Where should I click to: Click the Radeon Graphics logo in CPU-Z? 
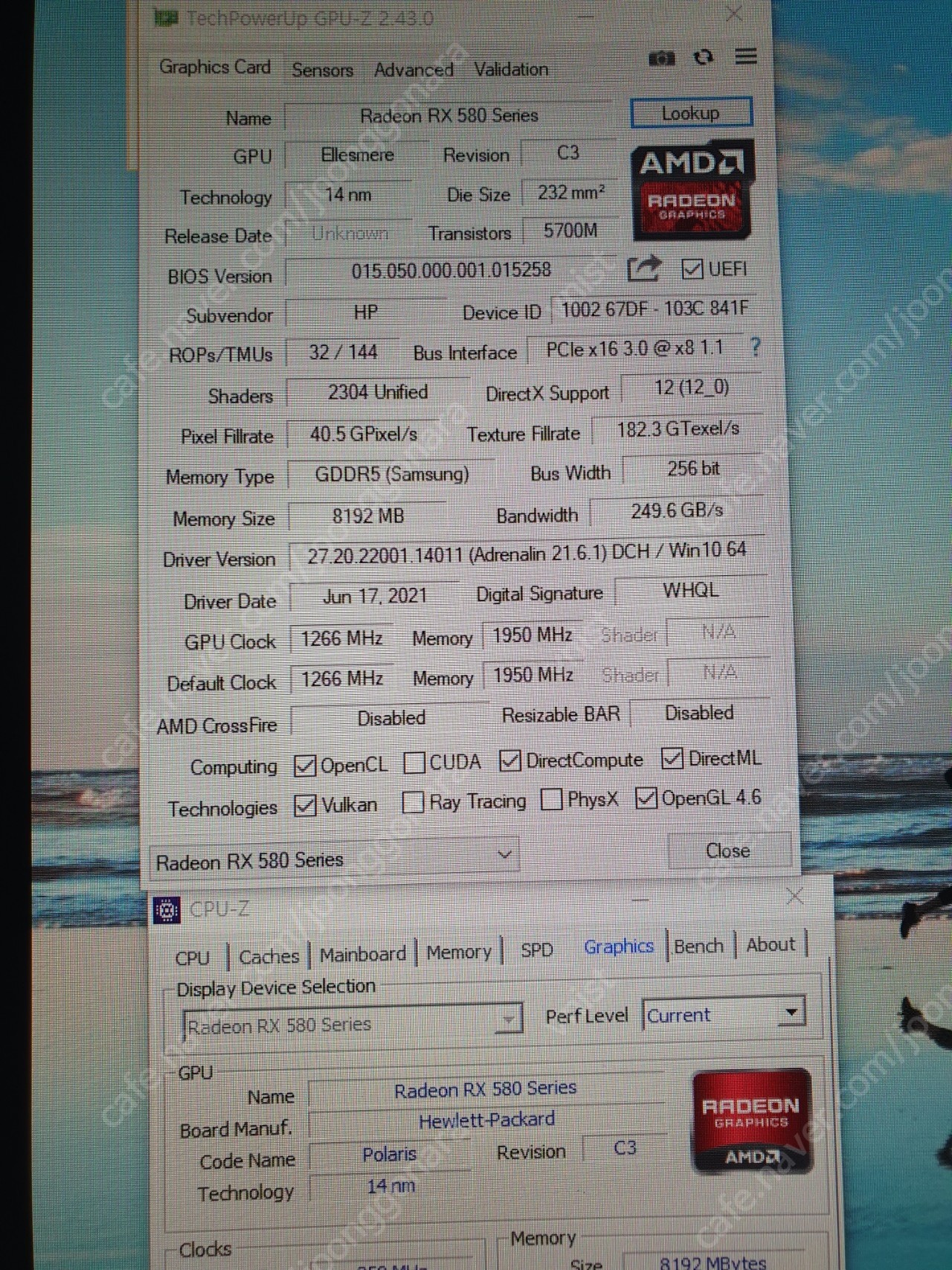751,1121
